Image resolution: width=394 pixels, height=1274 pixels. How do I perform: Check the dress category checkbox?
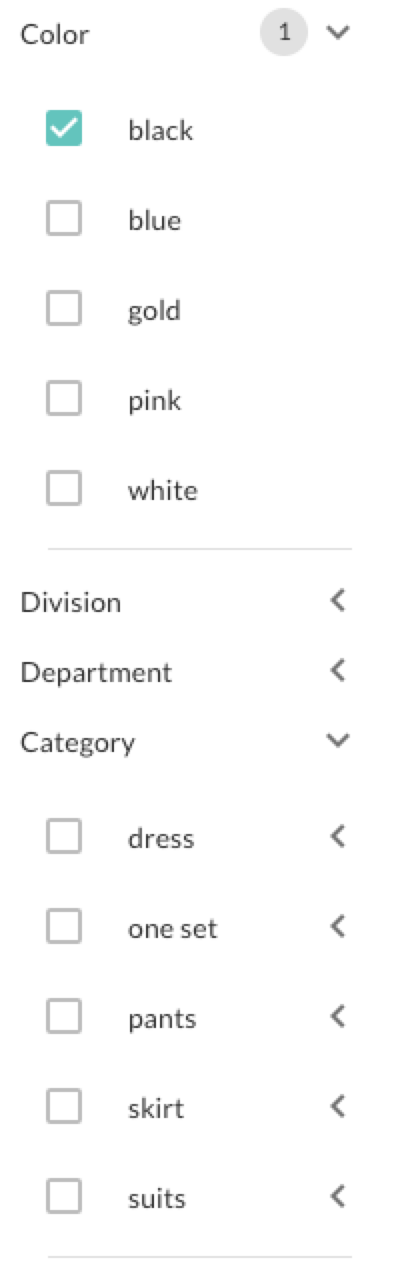tap(64, 836)
